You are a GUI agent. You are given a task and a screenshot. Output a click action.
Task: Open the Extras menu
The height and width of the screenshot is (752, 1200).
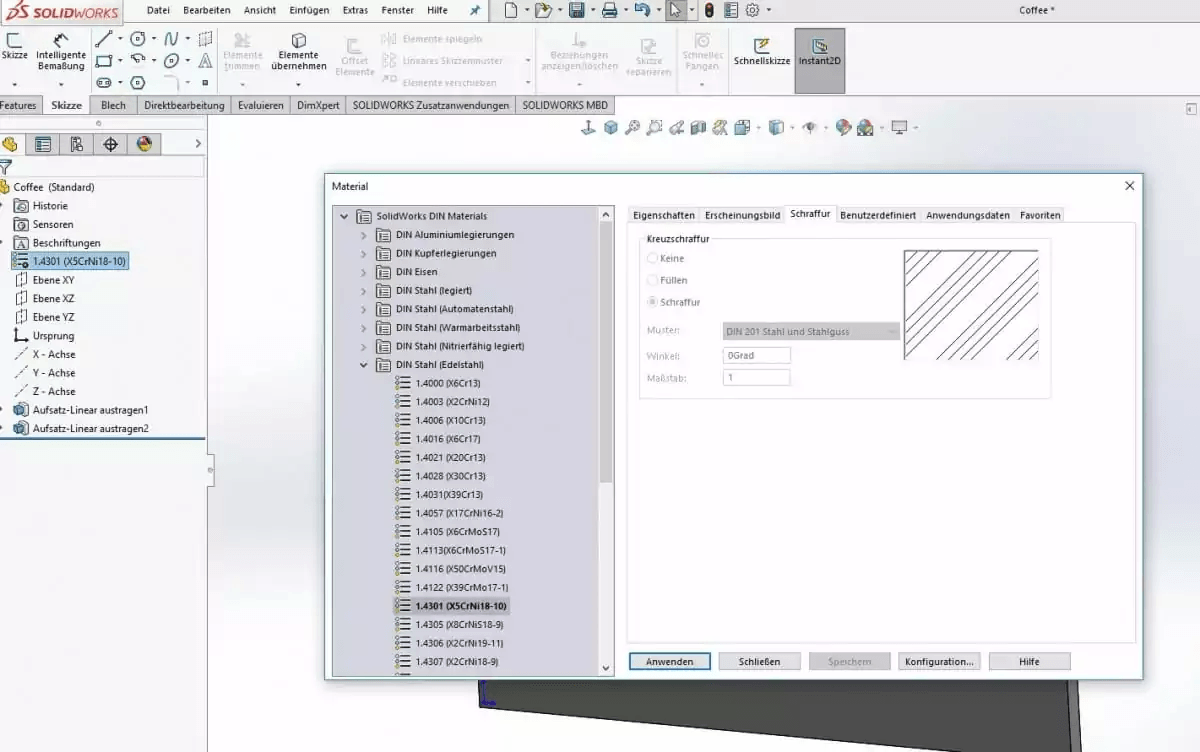[355, 10]
